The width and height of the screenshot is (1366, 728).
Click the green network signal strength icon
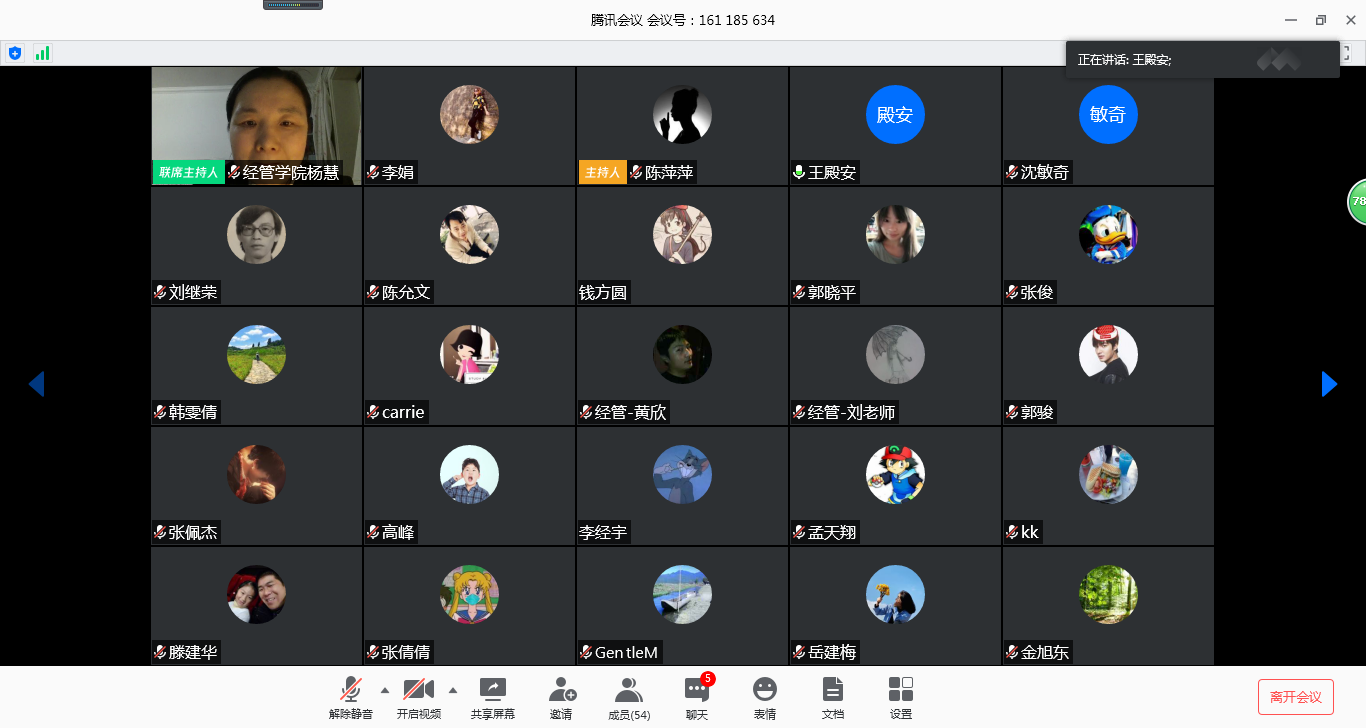pos(42,53)
